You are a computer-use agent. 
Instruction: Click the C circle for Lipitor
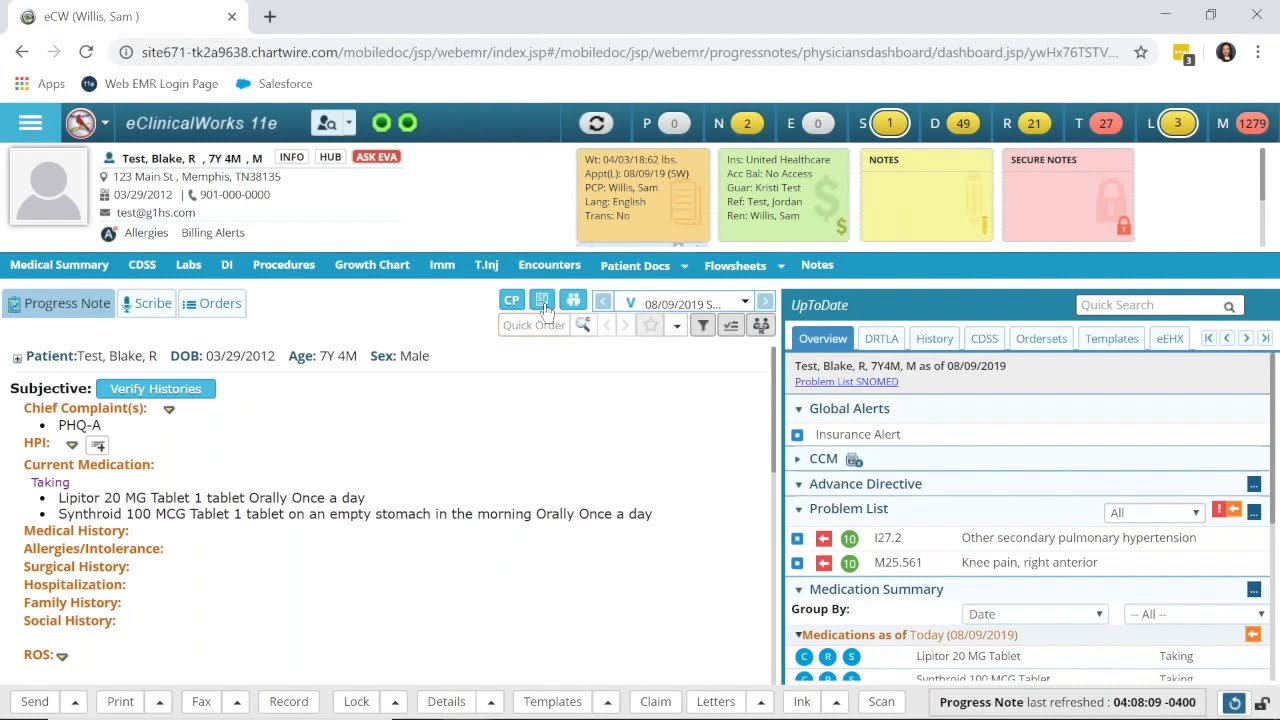click(x=804, y=657)
